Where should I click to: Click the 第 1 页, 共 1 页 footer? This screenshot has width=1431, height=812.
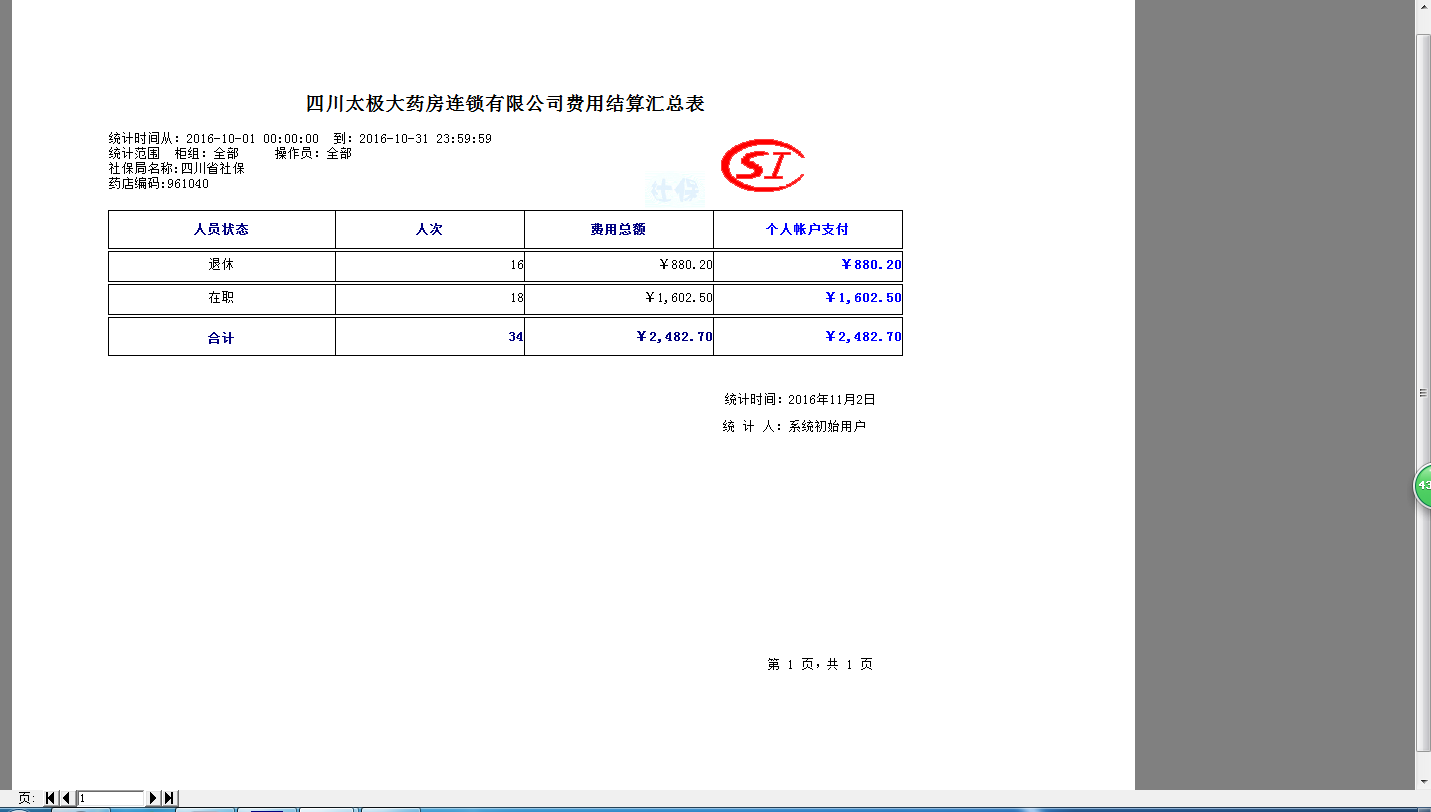[x=820, y=664]
